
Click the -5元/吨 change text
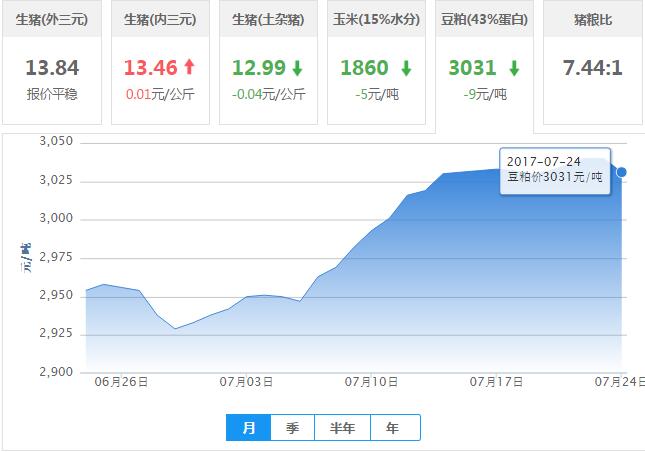tap(377, 94)
